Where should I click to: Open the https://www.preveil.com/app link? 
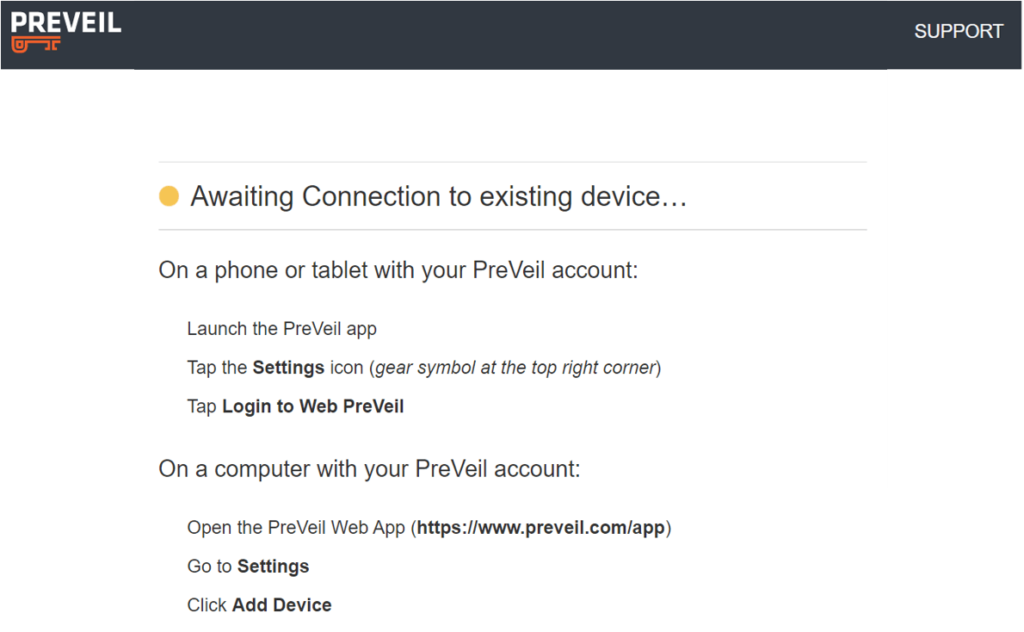pos(541,528)
